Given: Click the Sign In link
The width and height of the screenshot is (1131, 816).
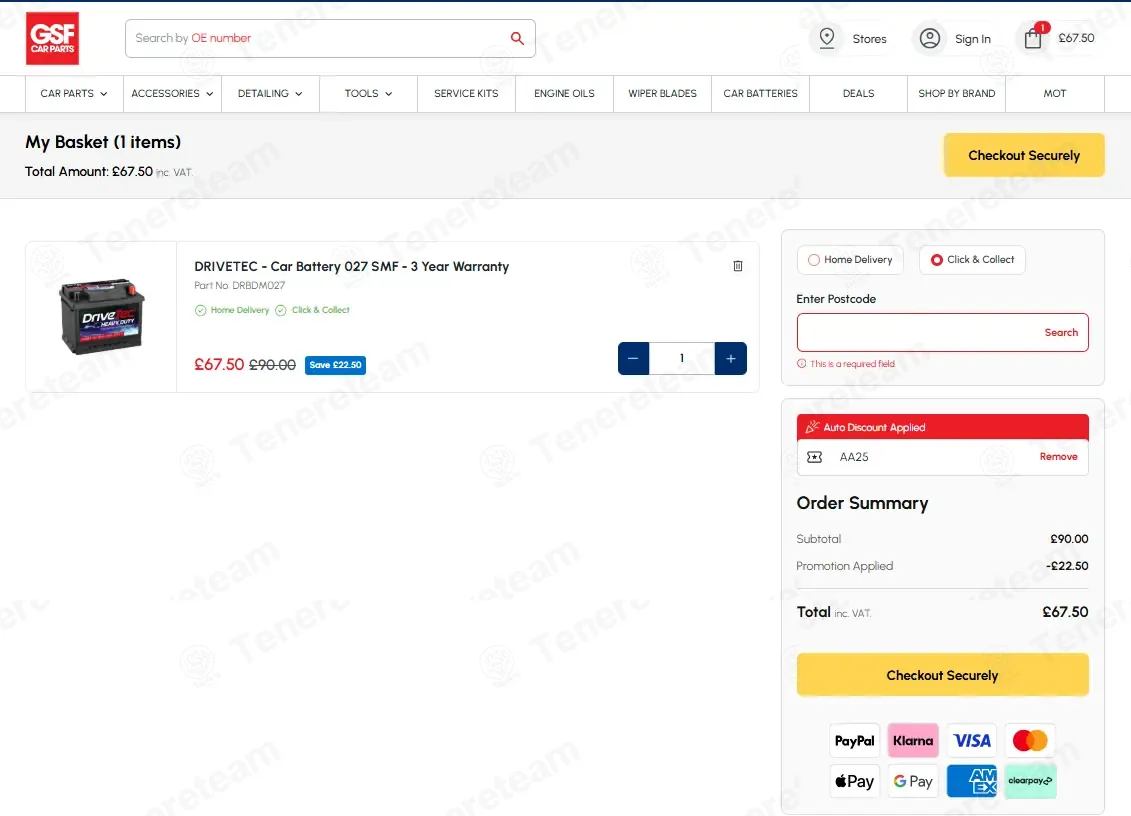Looking at the screenshot, I should (x=973, y=39).
